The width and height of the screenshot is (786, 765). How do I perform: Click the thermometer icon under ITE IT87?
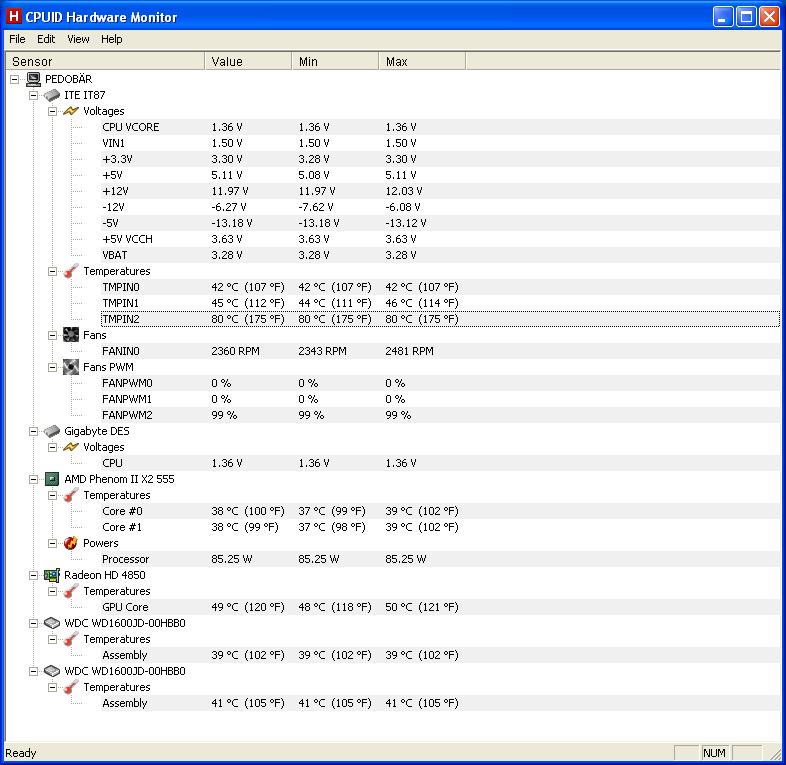coord(71,271)
